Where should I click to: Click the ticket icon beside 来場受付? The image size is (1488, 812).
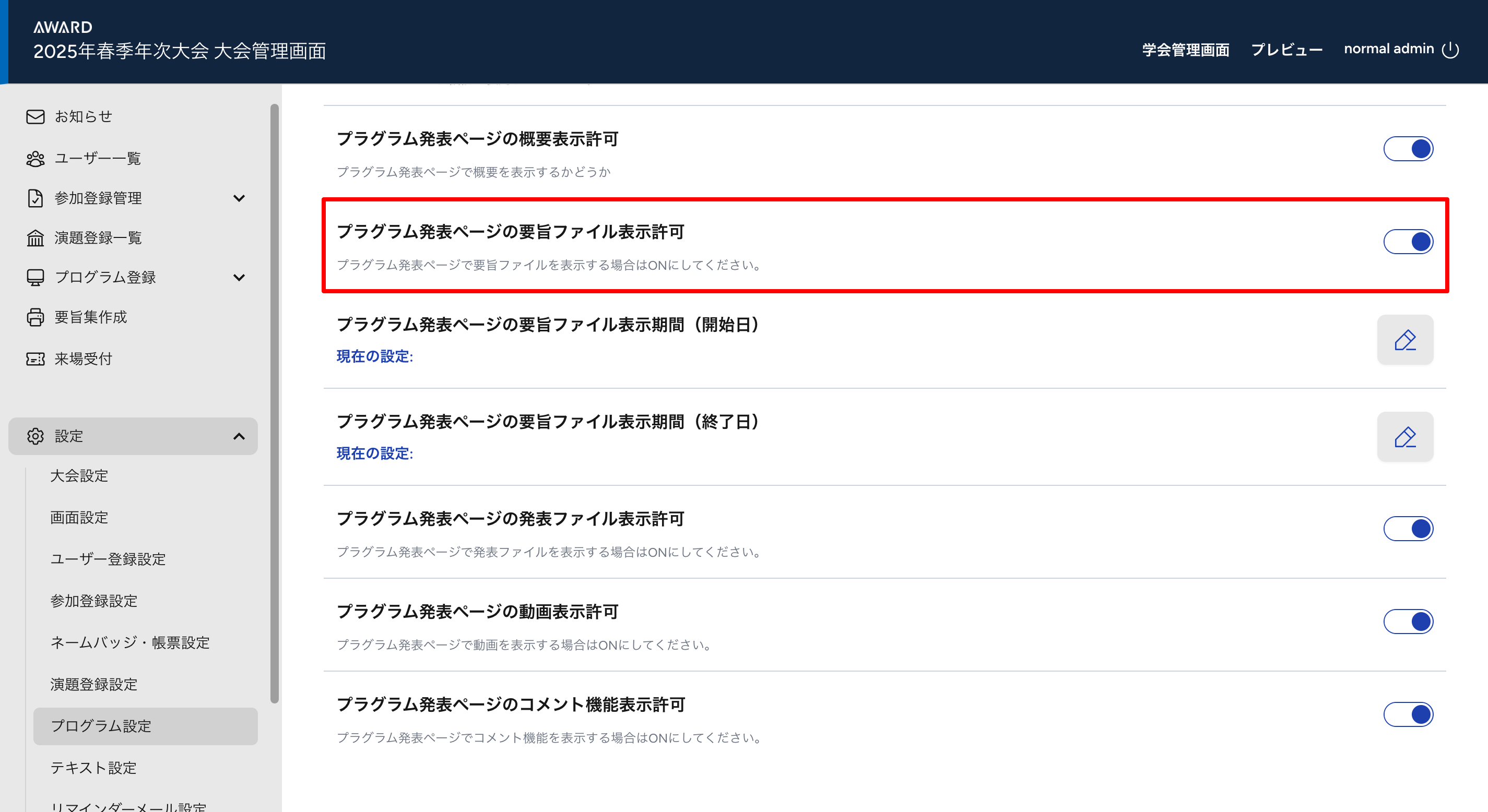coord(35,359)
